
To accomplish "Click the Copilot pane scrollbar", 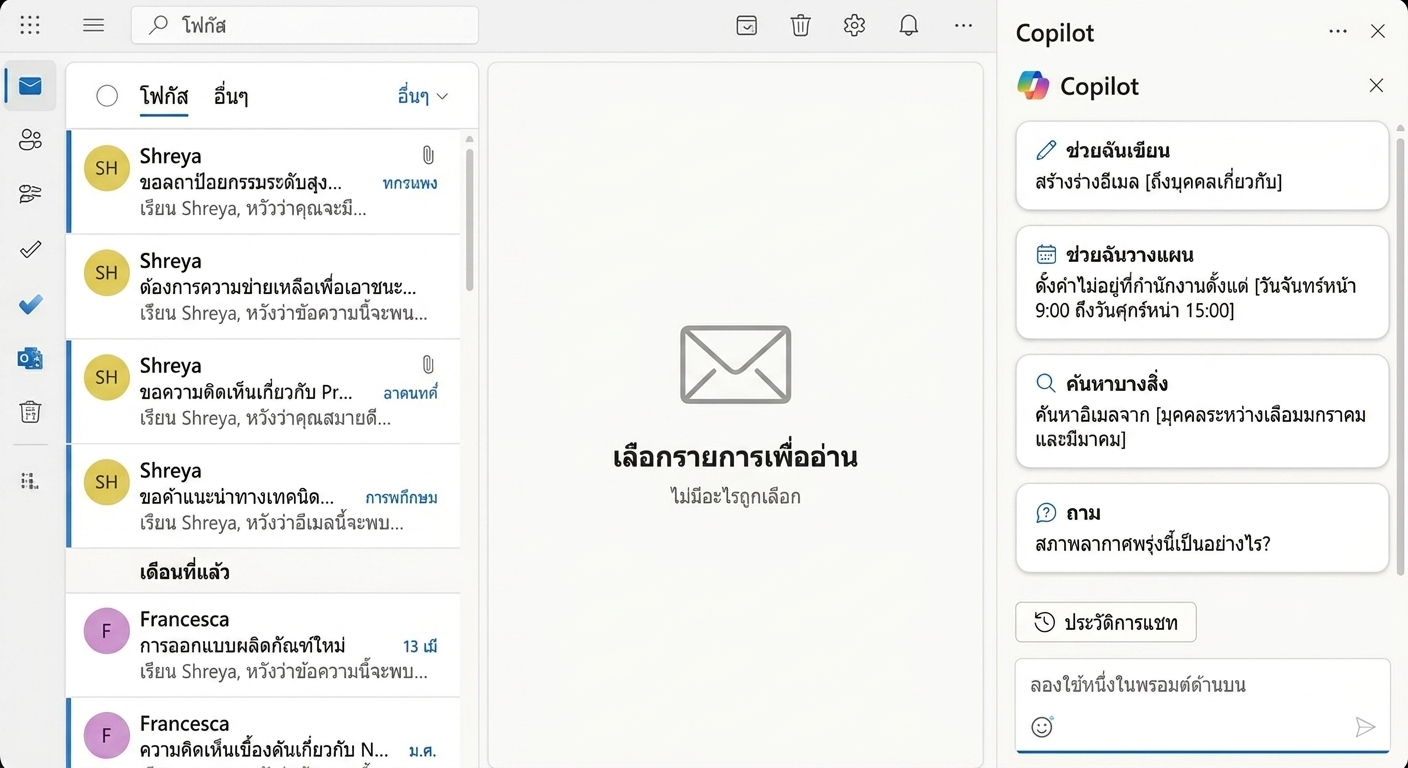I will pyautogui.click(x=1400, y=355).
